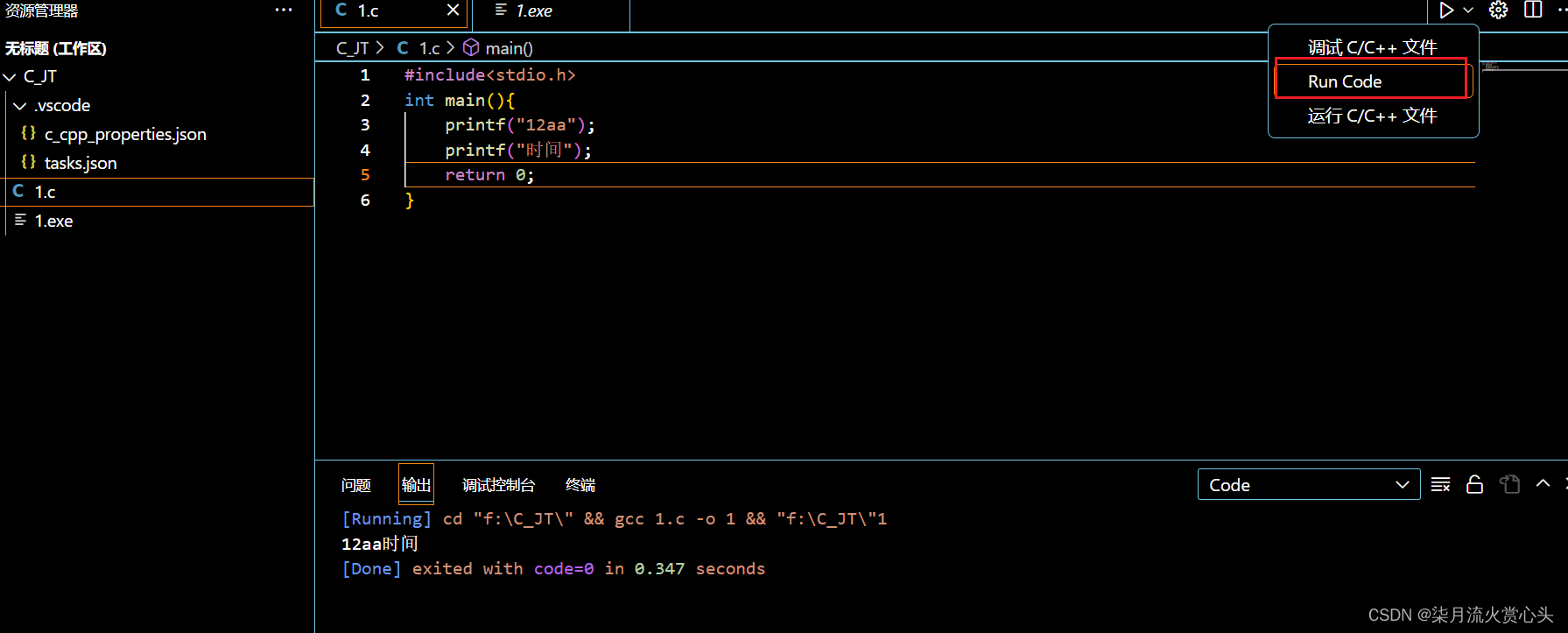Image resolution: width=1568 pixels, height=633 pixels.
Task: Open the 输出 panel tab
Action: [x=416, y=485]
